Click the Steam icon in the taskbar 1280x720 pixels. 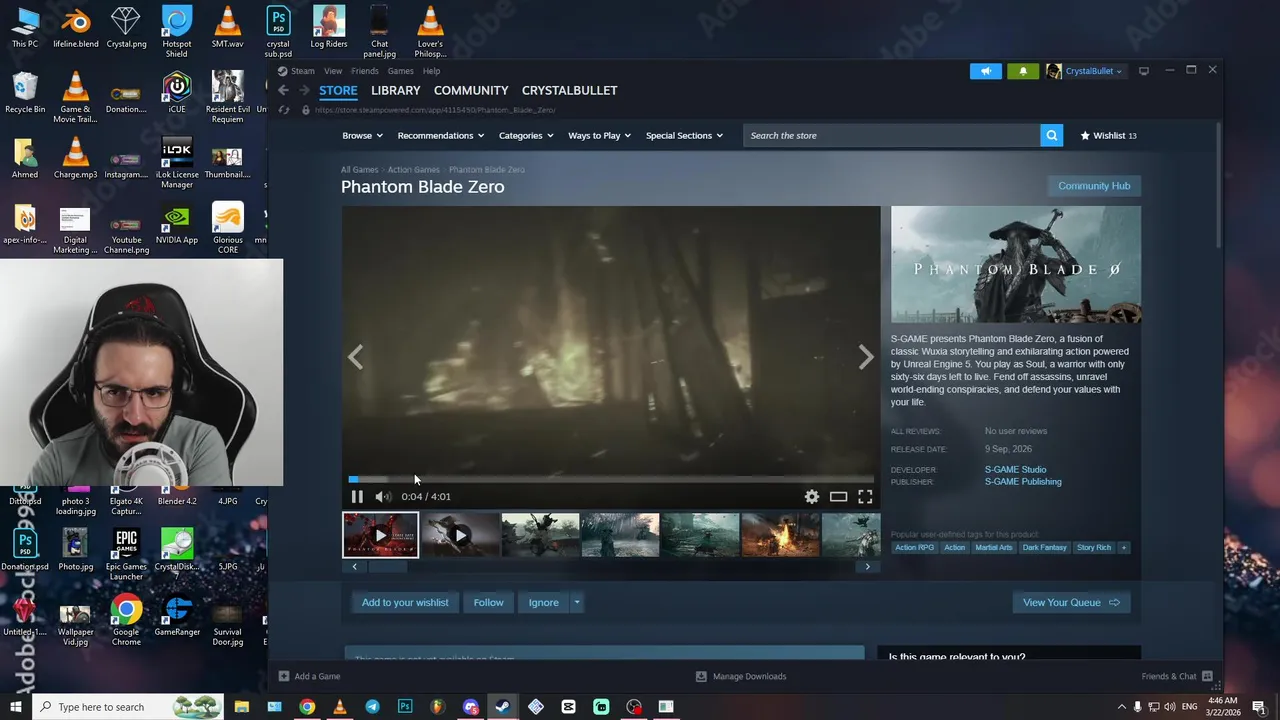503,707
